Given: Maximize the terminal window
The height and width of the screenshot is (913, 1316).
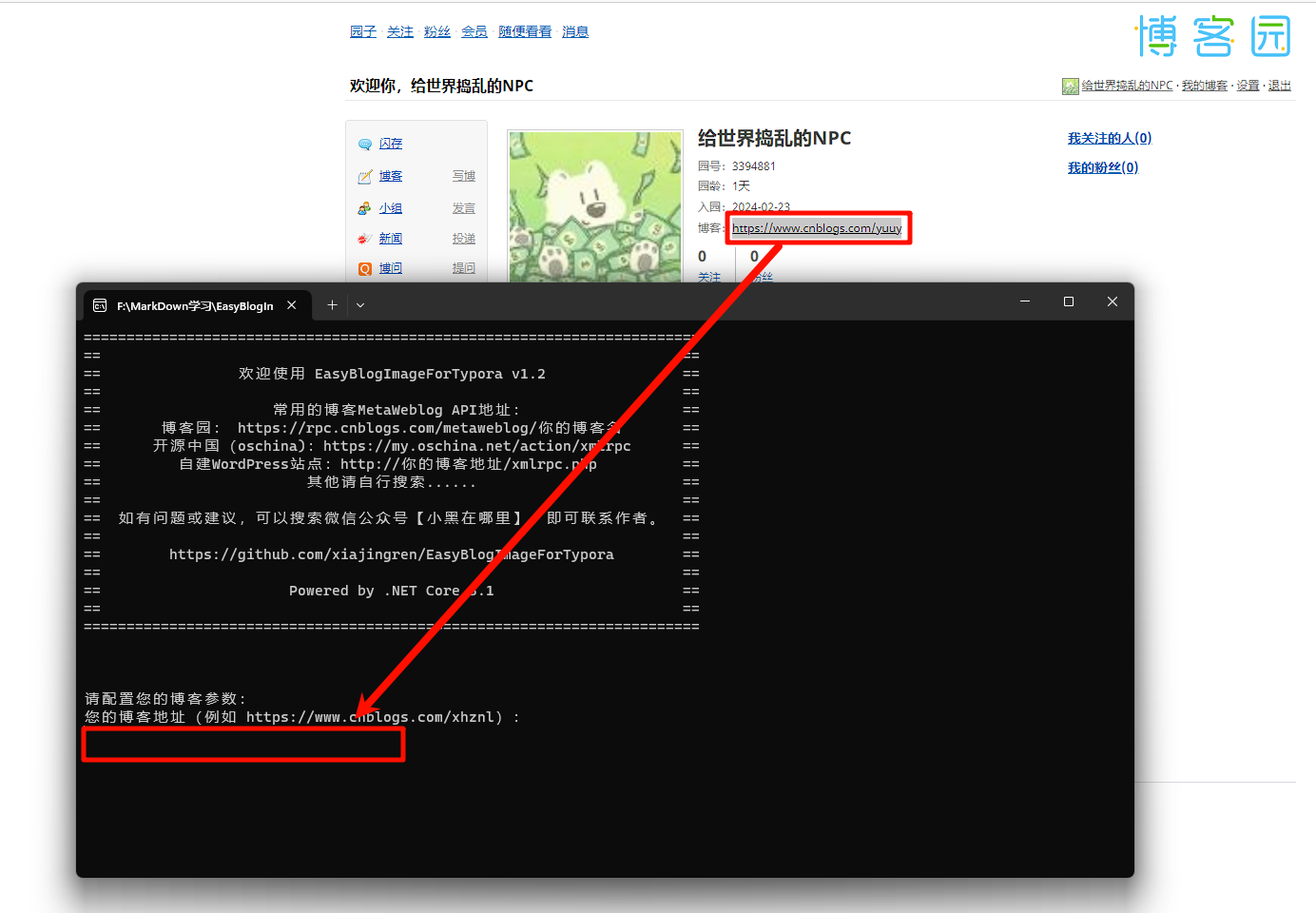Looking at the screenshot, I should (1069, 301).
